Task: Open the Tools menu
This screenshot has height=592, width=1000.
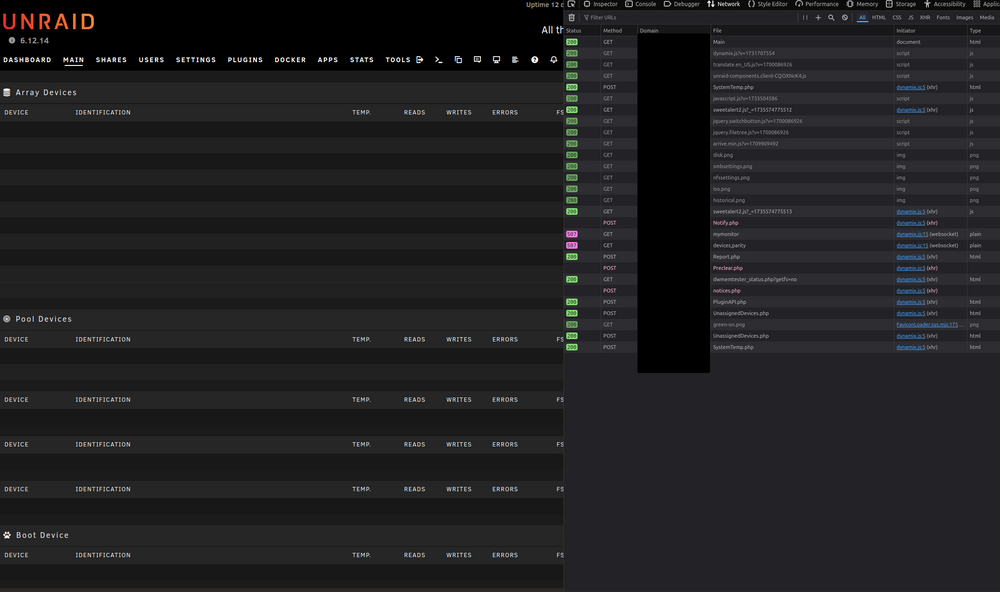Action: 398,60
